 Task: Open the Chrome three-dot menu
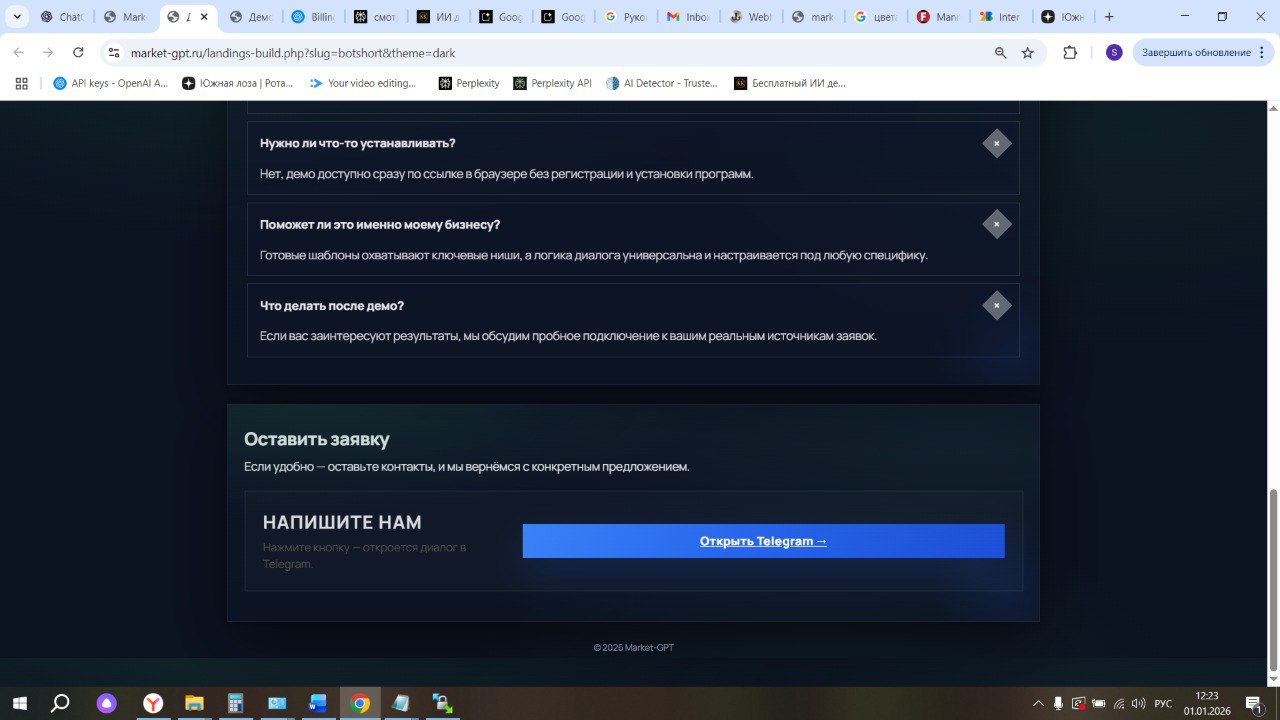click(1264, 52)
